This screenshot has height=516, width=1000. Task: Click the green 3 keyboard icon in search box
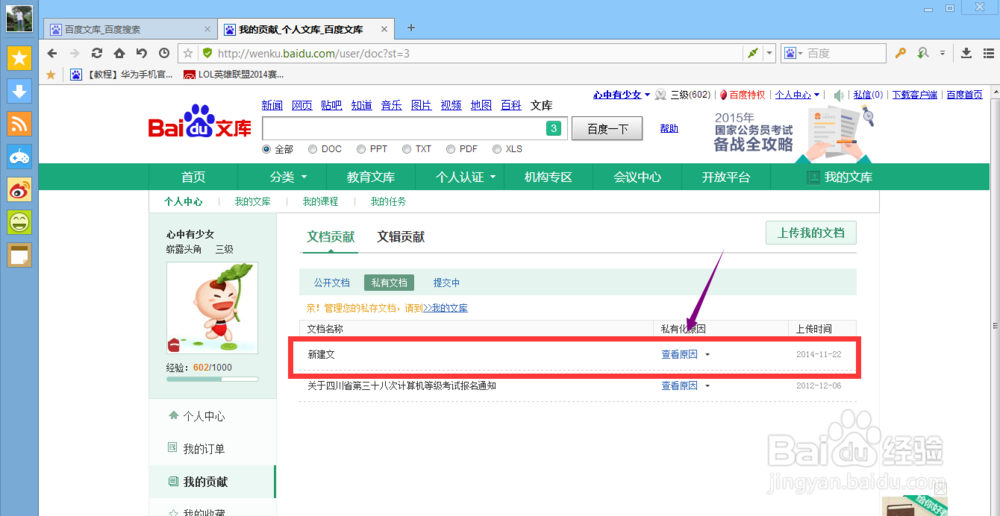click(554, 129)
